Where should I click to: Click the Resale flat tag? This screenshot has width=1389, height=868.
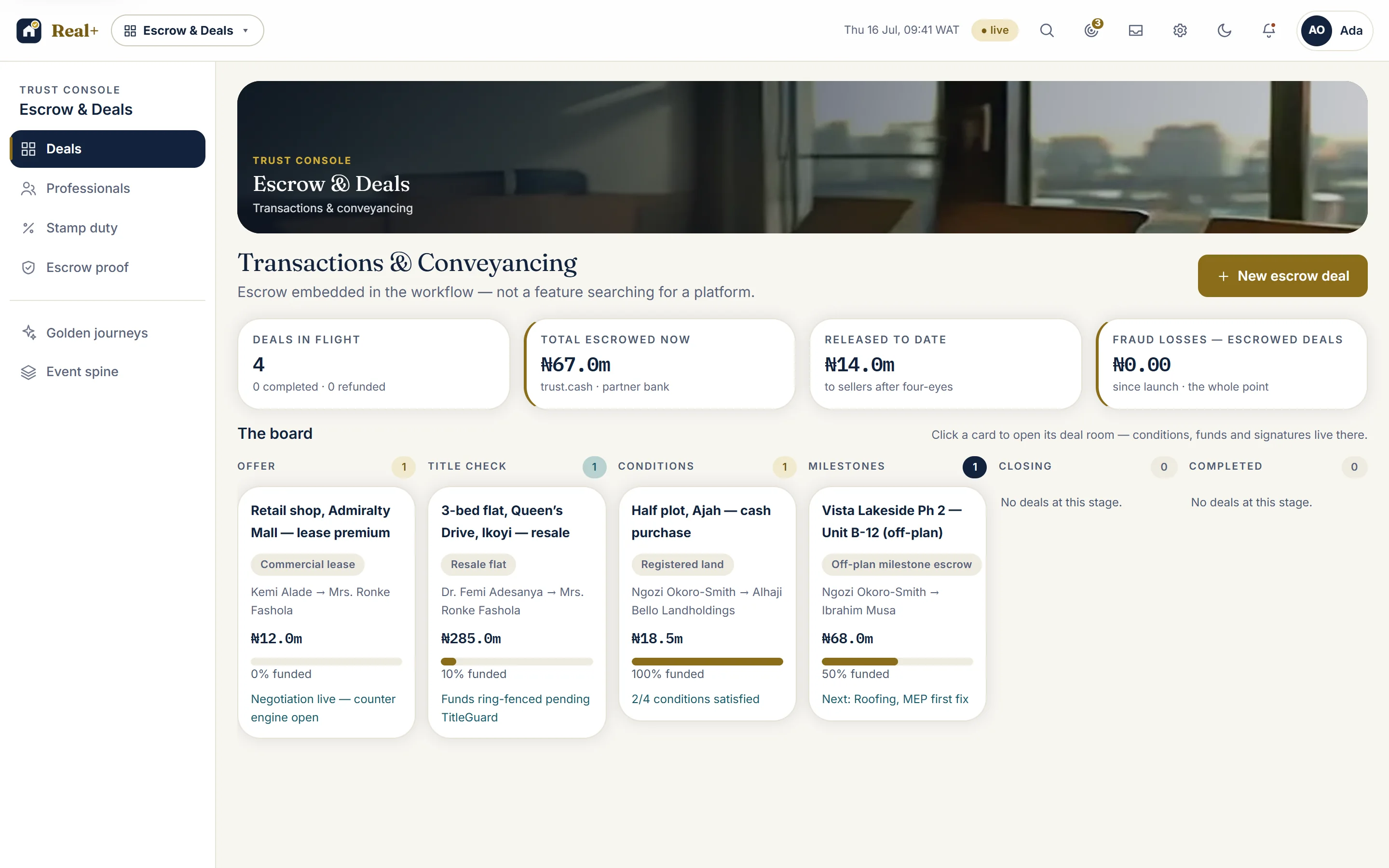click(x=478, y=564)
